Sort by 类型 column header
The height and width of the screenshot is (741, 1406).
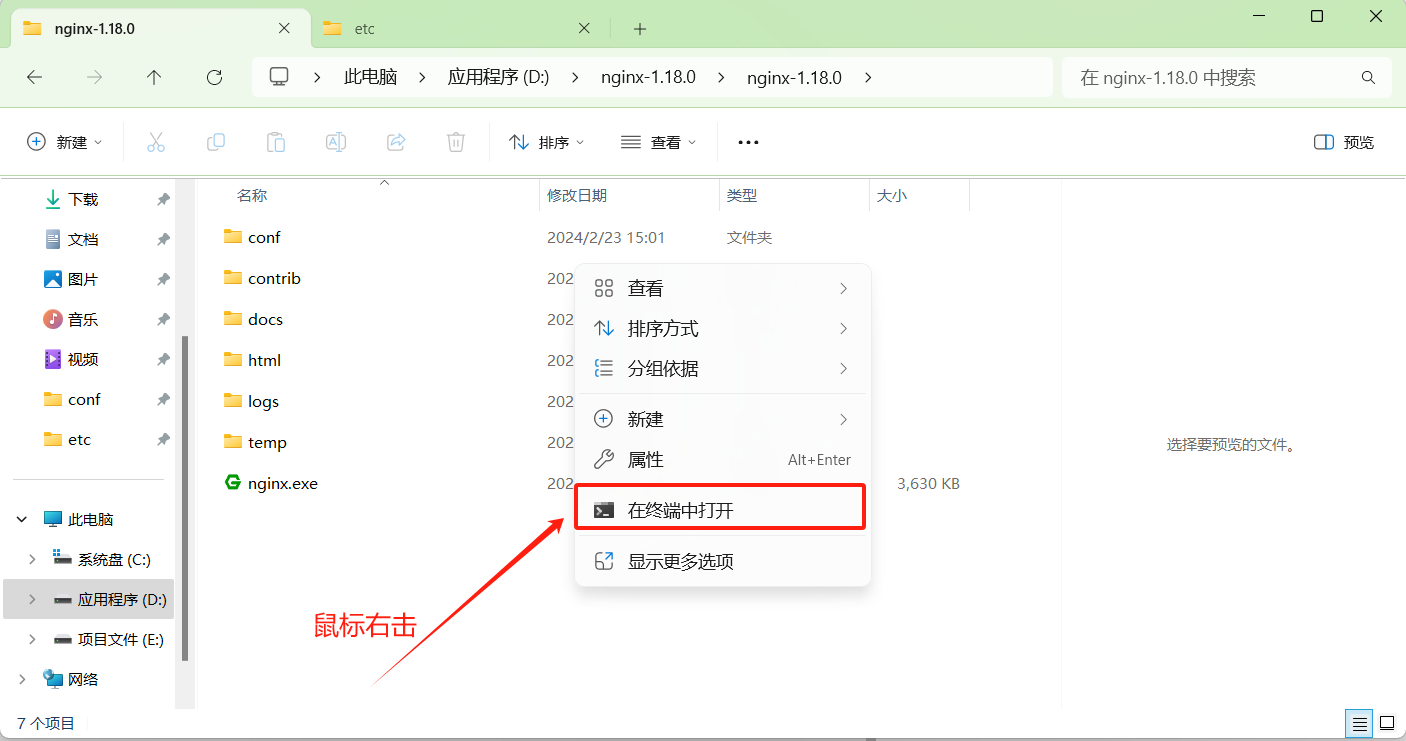742,196
